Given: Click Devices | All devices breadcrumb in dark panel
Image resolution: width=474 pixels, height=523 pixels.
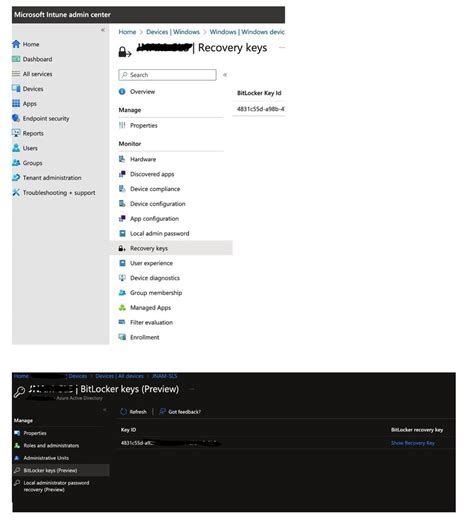Looking at the screenshot, I should coord(119,376).
